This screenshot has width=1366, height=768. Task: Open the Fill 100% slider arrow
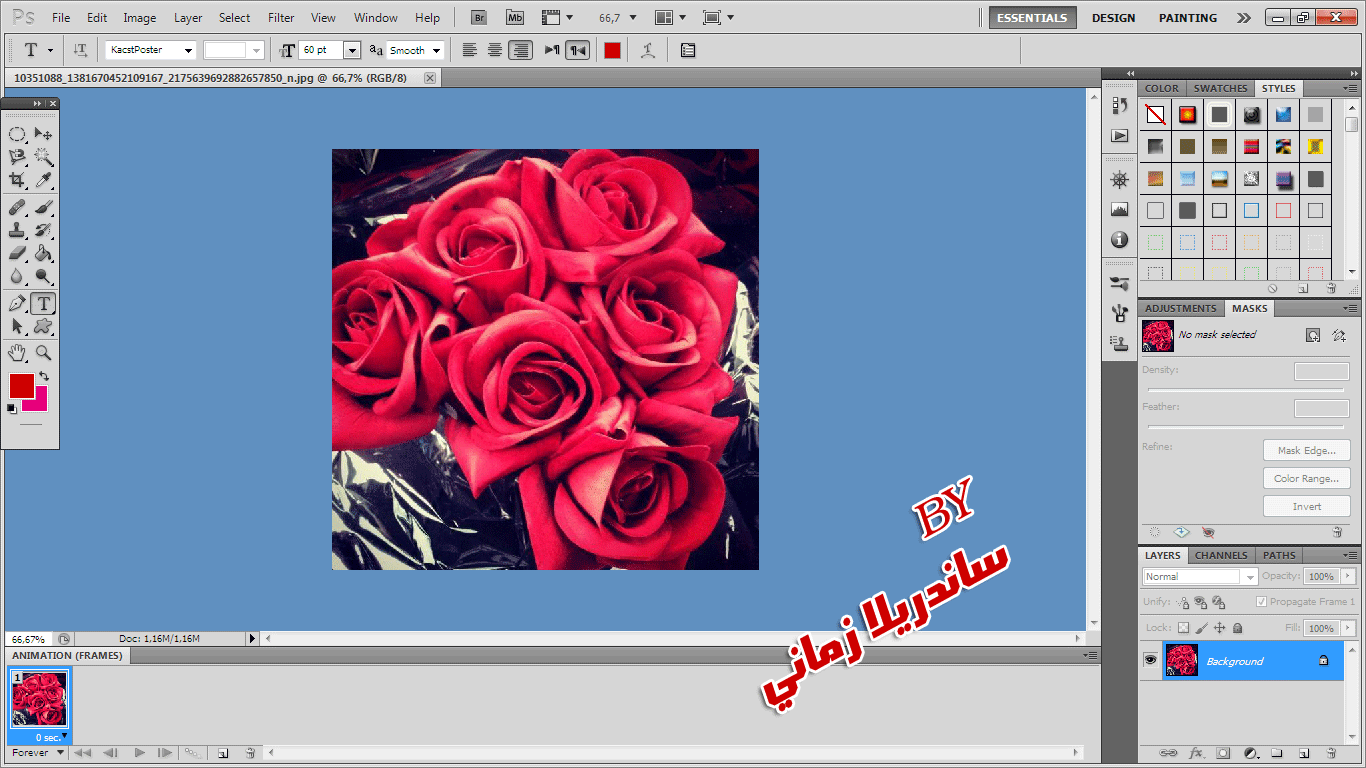pyautogui.click(x=1349, y=628)
